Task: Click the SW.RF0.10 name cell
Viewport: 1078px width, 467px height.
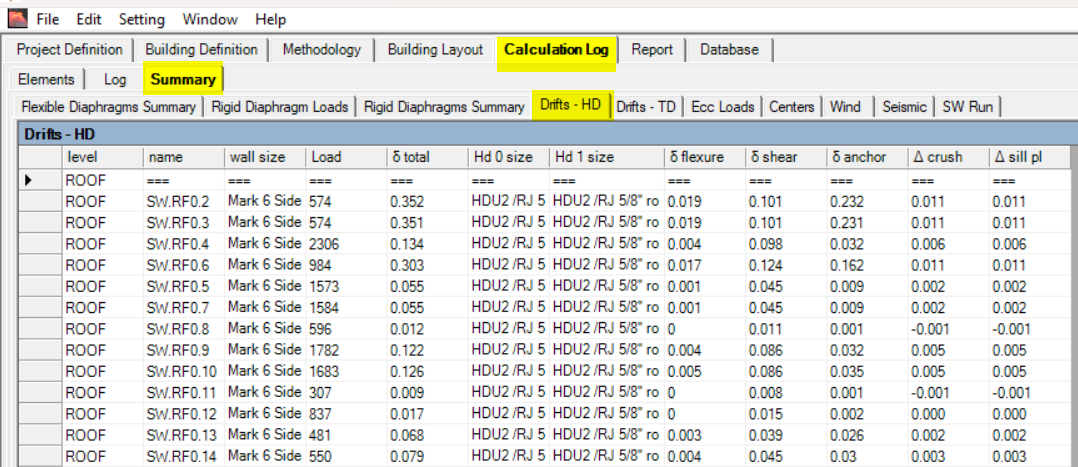Action: click(x=184, y=372)
